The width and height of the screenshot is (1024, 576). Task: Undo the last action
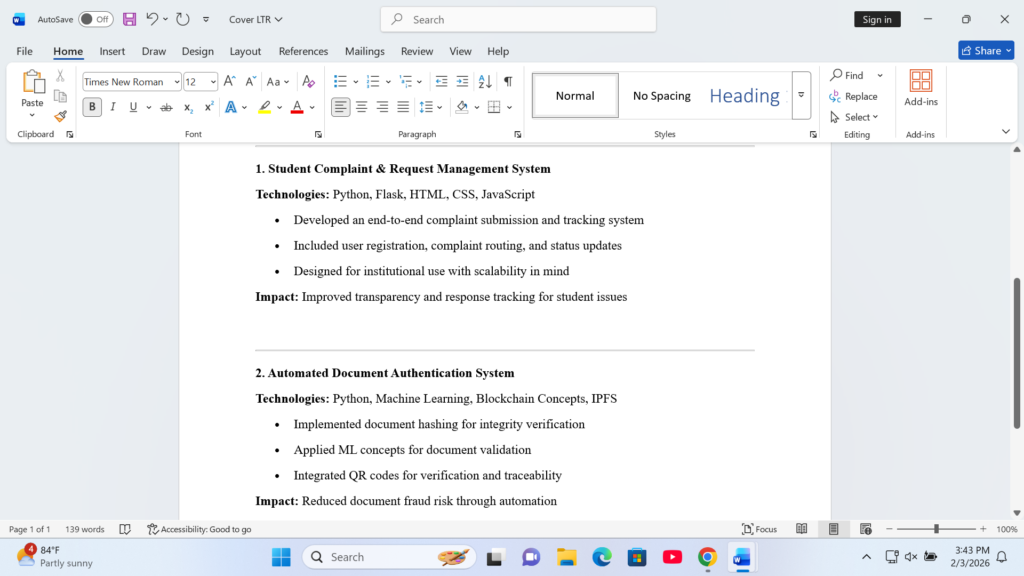click(x=152, y=19)
